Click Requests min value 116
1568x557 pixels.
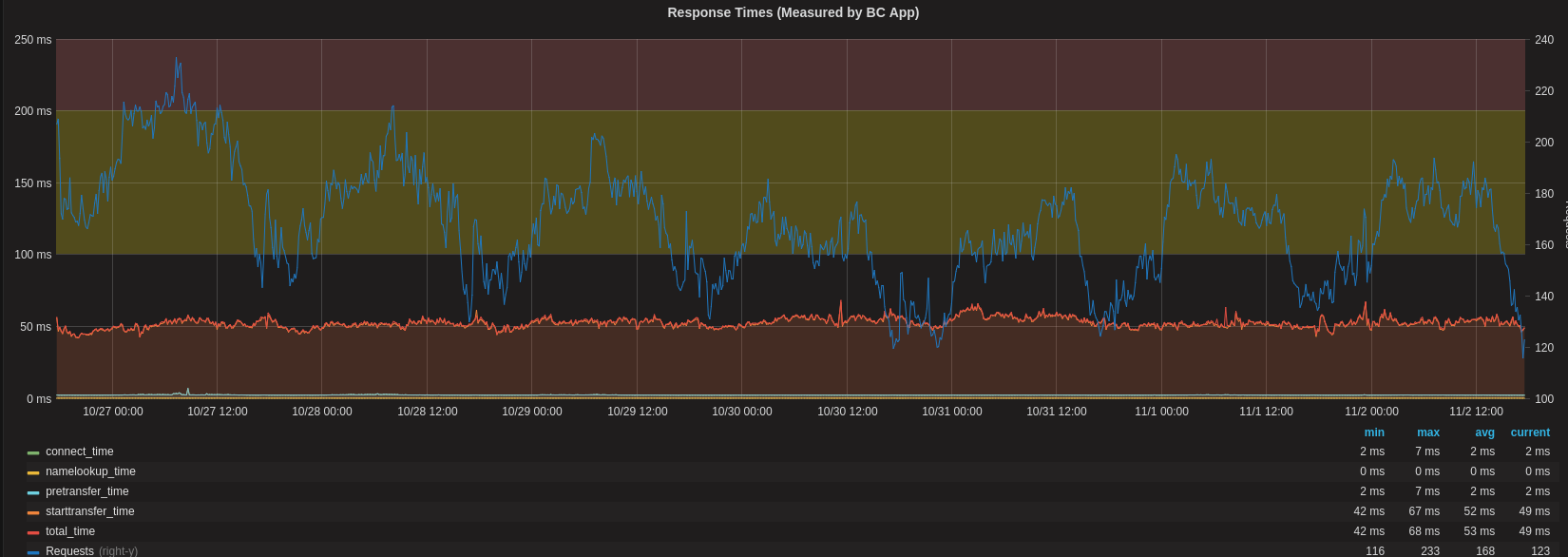[x=1375, y=551]
